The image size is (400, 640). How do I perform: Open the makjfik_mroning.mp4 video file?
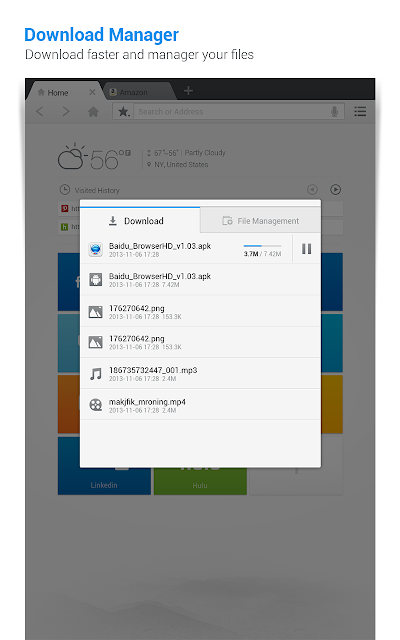[200, 405]
